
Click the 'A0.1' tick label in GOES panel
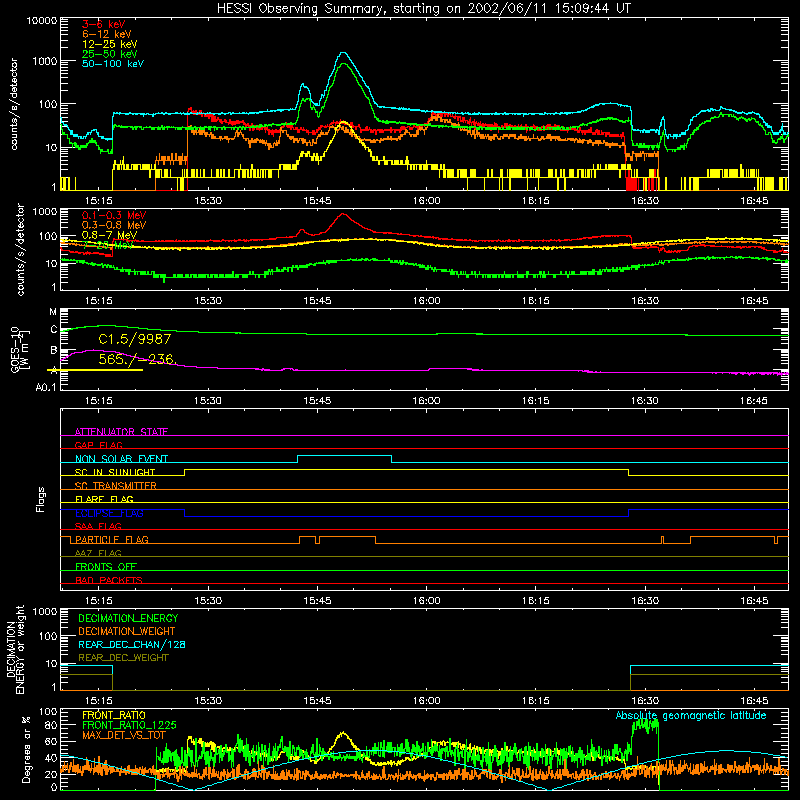(x=46, y=388)
